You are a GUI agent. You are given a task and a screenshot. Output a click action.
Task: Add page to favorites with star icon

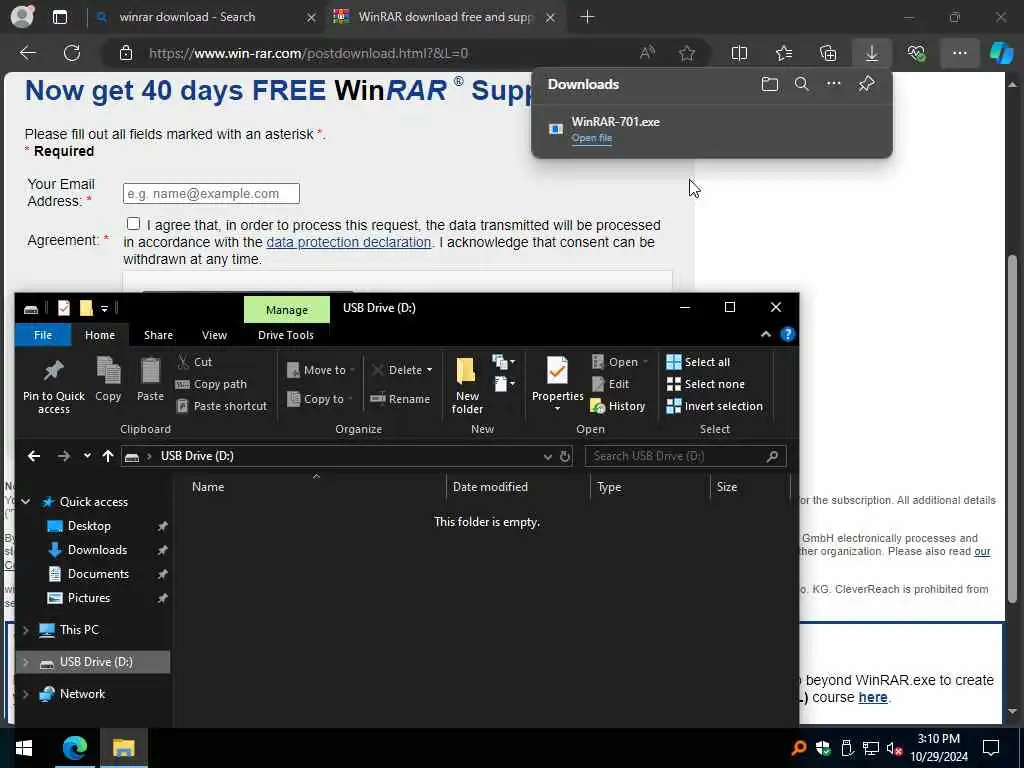pos(687,53)
